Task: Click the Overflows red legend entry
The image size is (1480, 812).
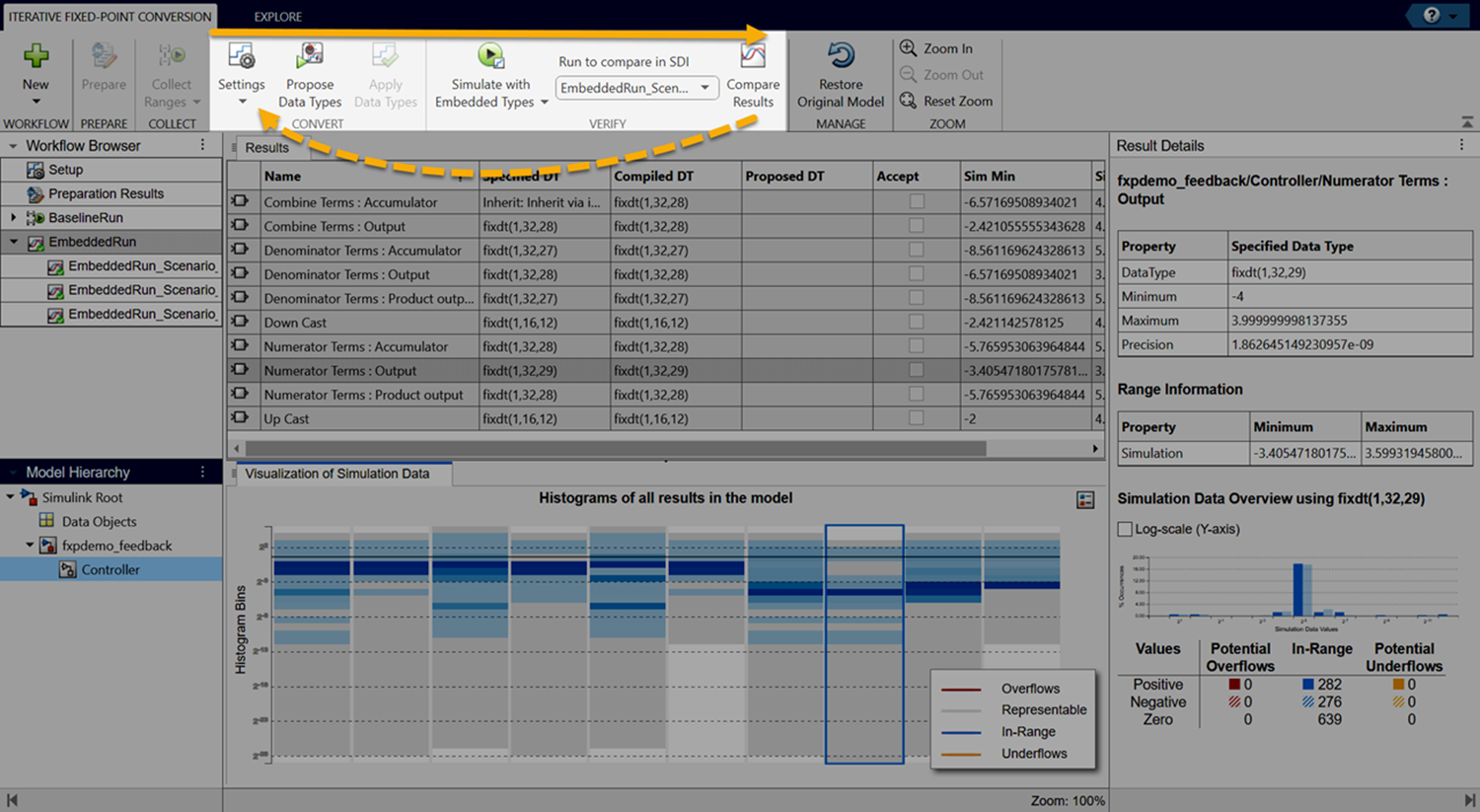Action: (x=1012, y=689)
